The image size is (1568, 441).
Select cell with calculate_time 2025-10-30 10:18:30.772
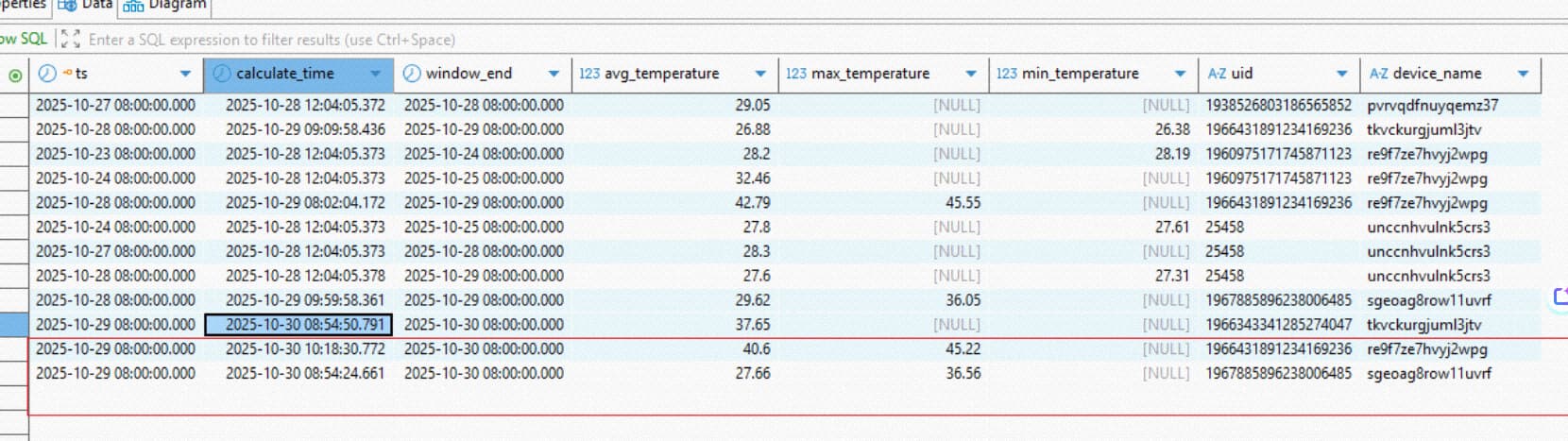coord(304,349)
